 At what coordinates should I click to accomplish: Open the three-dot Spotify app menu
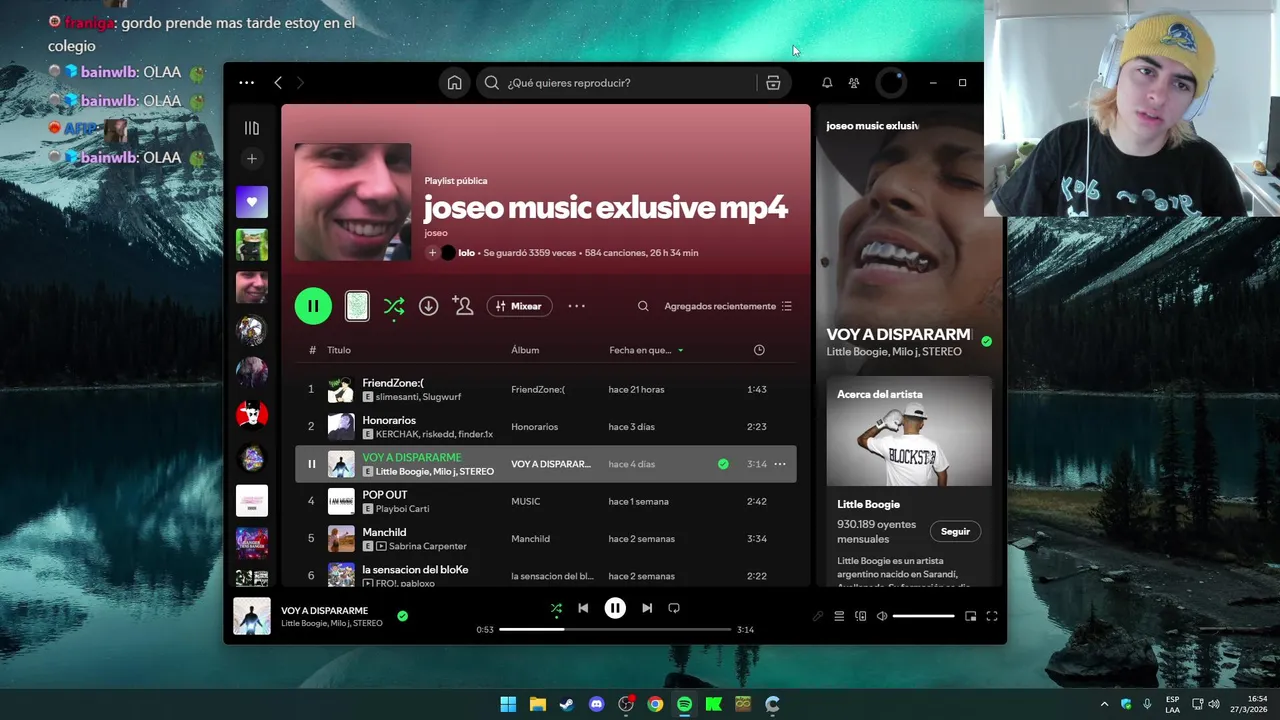[247, 83]
